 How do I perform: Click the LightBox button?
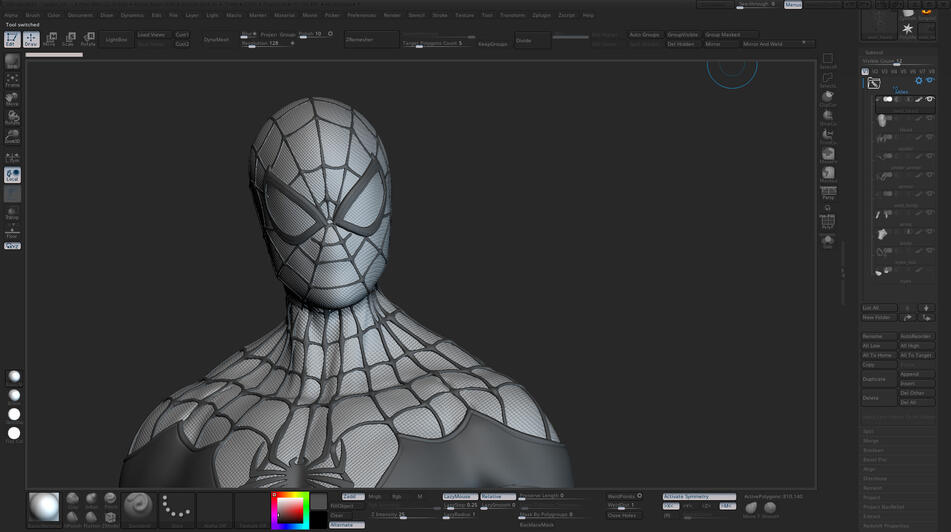coord(116,39)
